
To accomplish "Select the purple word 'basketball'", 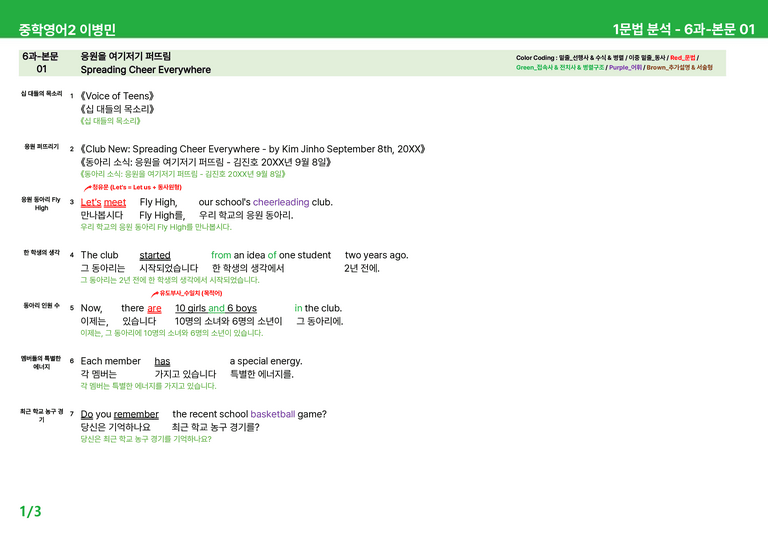I will (273, 414).
